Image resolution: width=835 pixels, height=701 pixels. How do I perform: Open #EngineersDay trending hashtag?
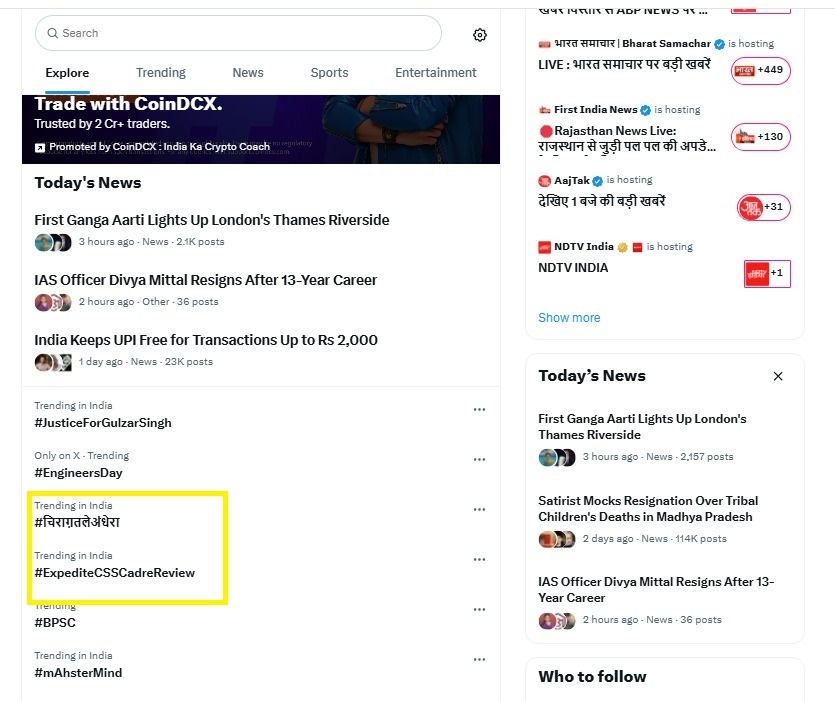[78, 473]
